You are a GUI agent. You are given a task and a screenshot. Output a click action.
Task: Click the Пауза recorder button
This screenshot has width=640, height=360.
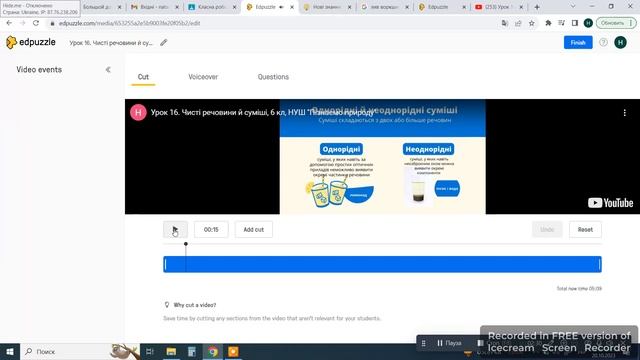[x=449, y=343]
